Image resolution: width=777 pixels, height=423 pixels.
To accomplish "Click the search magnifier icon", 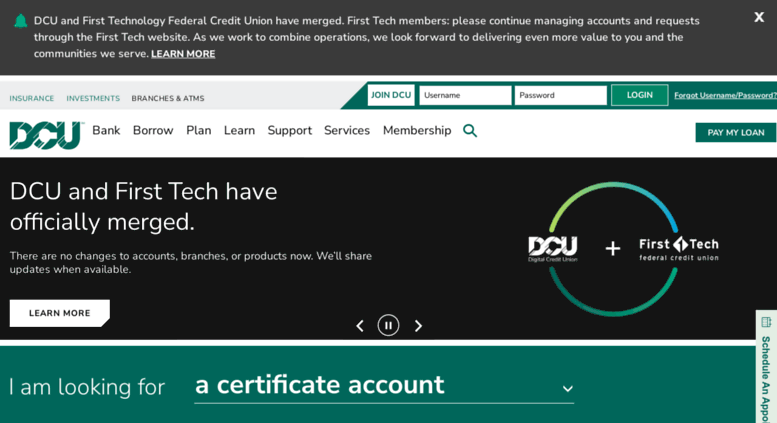I will tap(470, 131).
